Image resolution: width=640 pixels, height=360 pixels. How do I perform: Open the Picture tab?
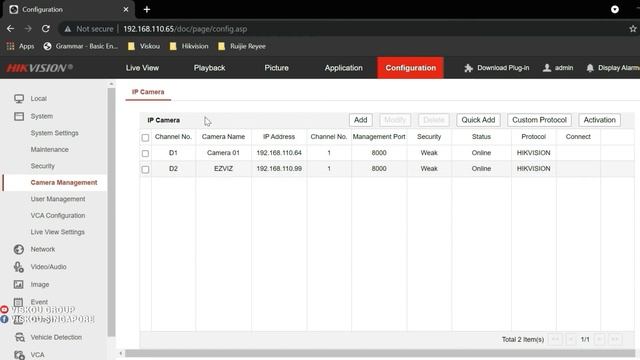pos(276,68)
